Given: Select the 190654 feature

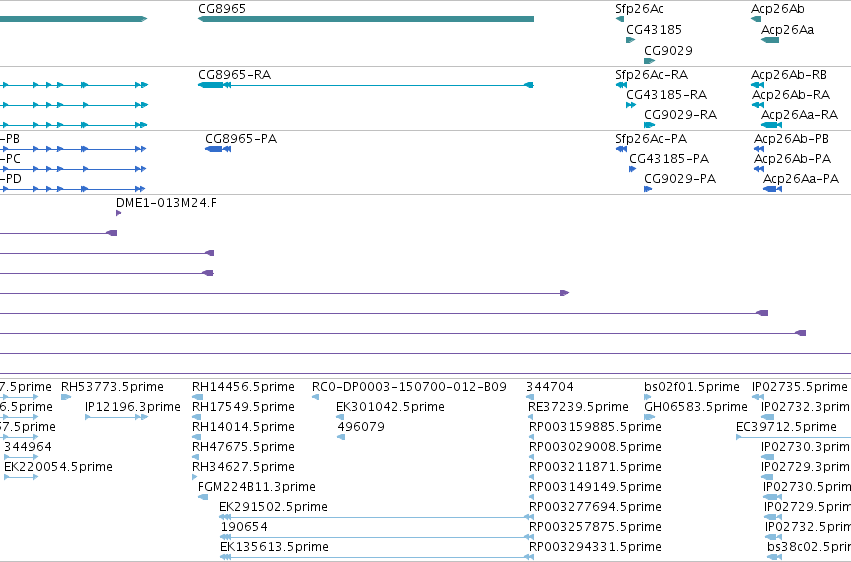Looking at the screenshot, I should tap(377, 537).
